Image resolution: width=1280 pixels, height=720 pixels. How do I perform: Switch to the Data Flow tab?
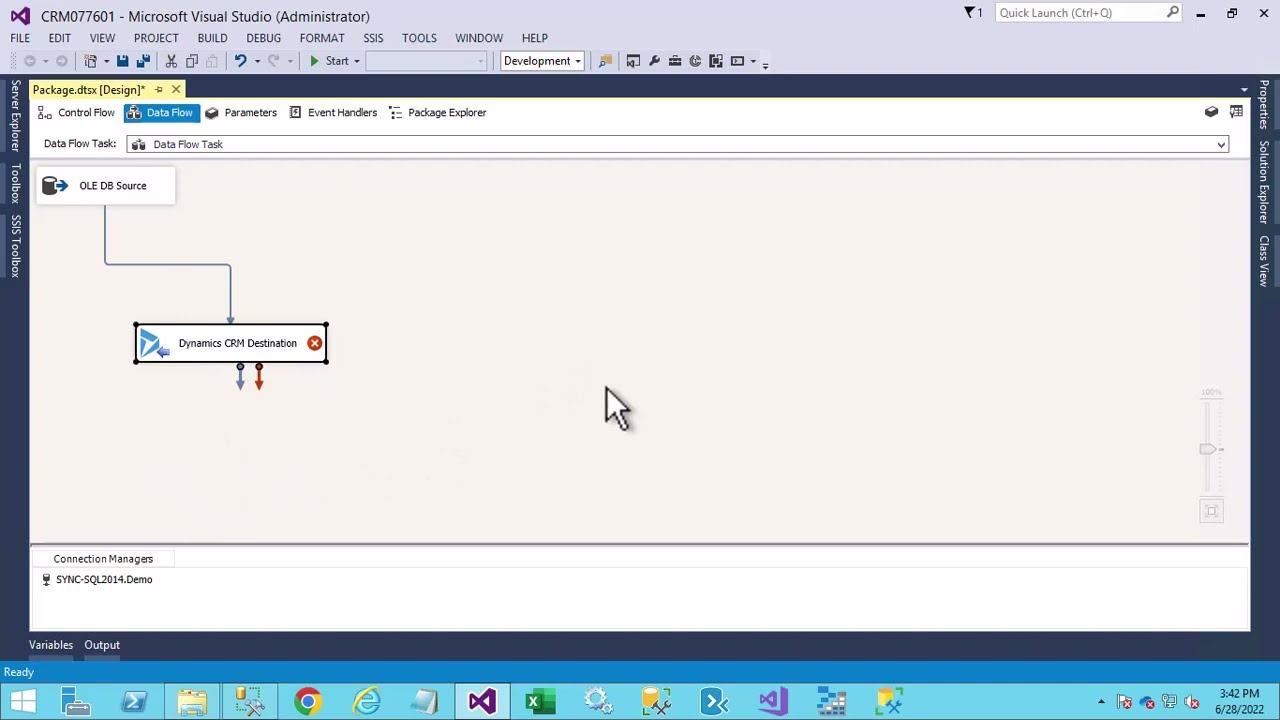(x=161, y=113)
